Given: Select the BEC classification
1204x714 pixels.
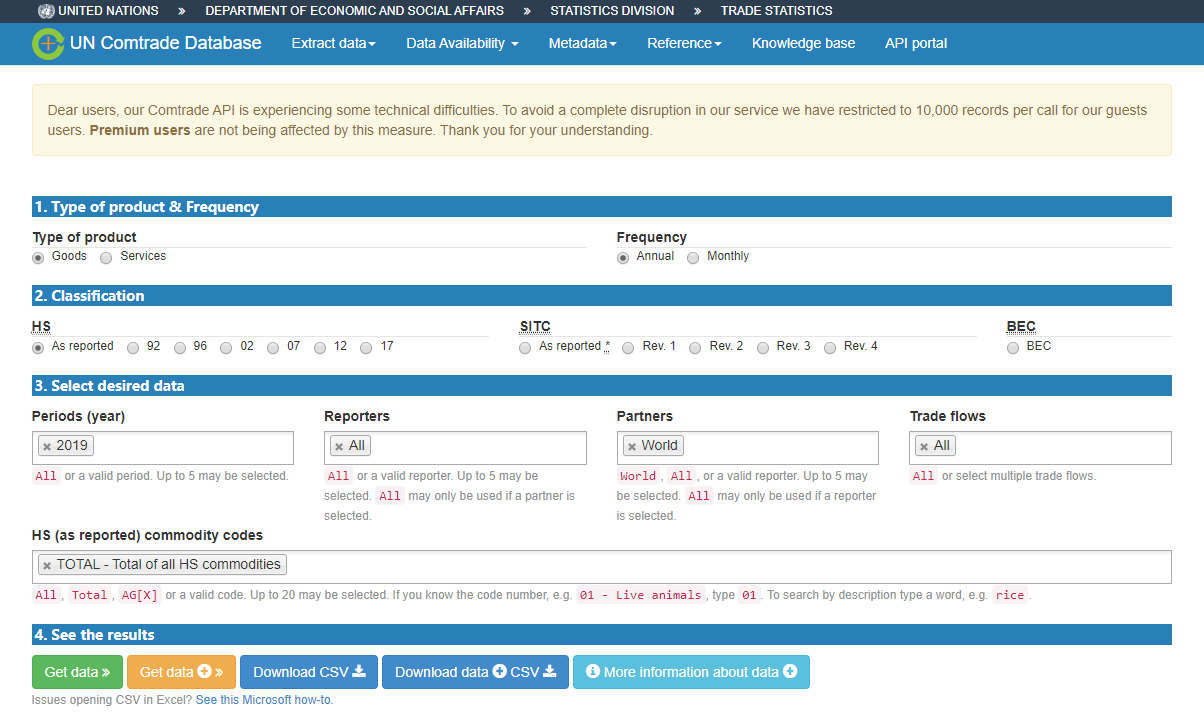Looking at the screenshot, I should click(x=1013, y=347).
